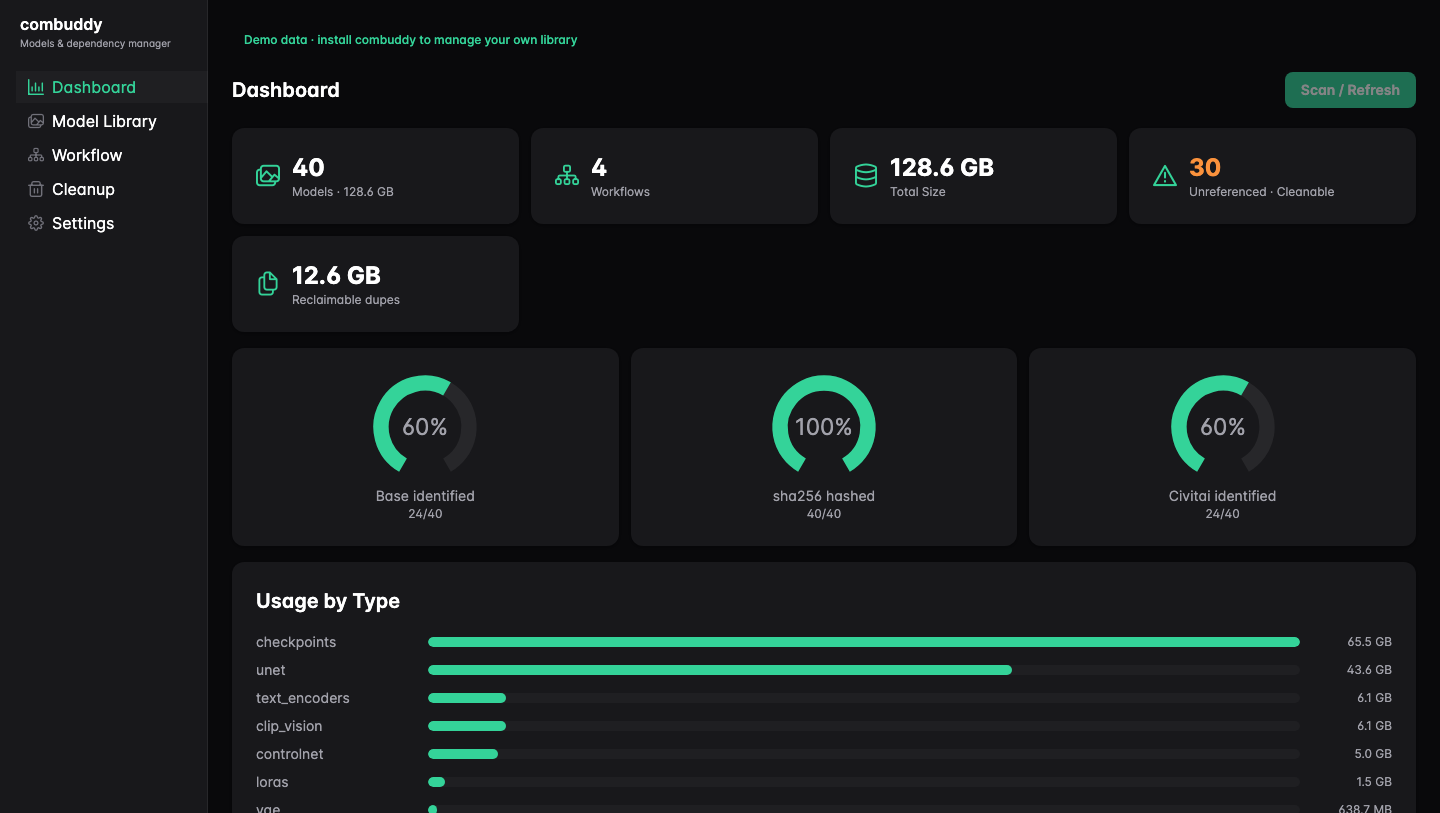The width and height of the screenshot is (1440, 813).
Task: Click the unet usage bar
Action: (x=864, y=670)
